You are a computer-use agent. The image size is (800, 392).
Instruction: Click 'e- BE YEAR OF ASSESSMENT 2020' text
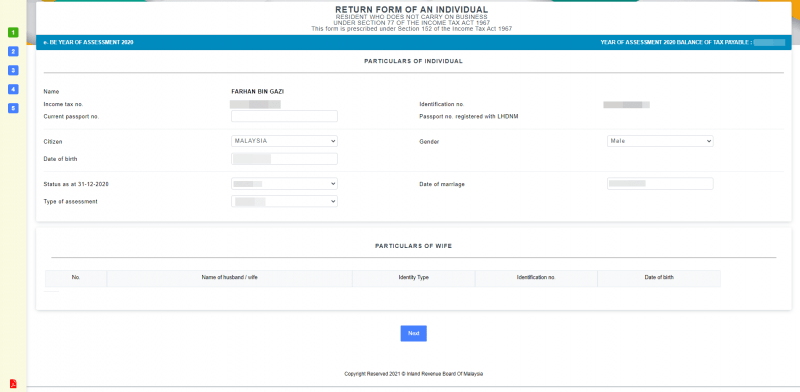[89, 42]
